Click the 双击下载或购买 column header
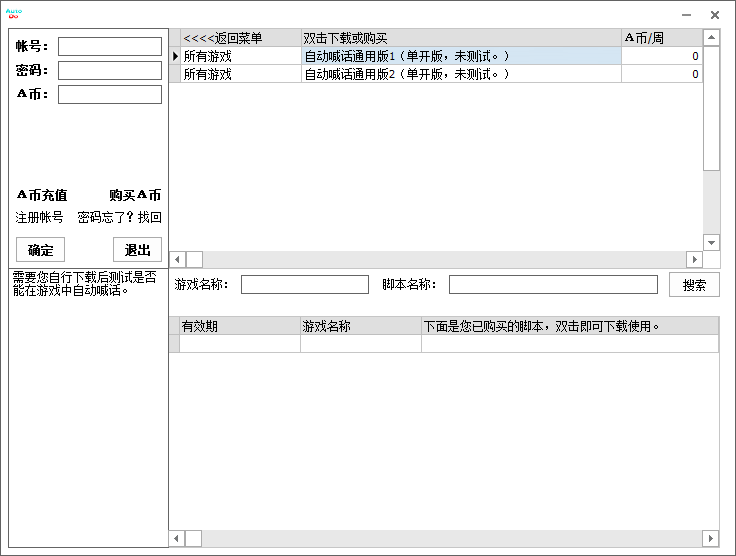 (461, 38)
